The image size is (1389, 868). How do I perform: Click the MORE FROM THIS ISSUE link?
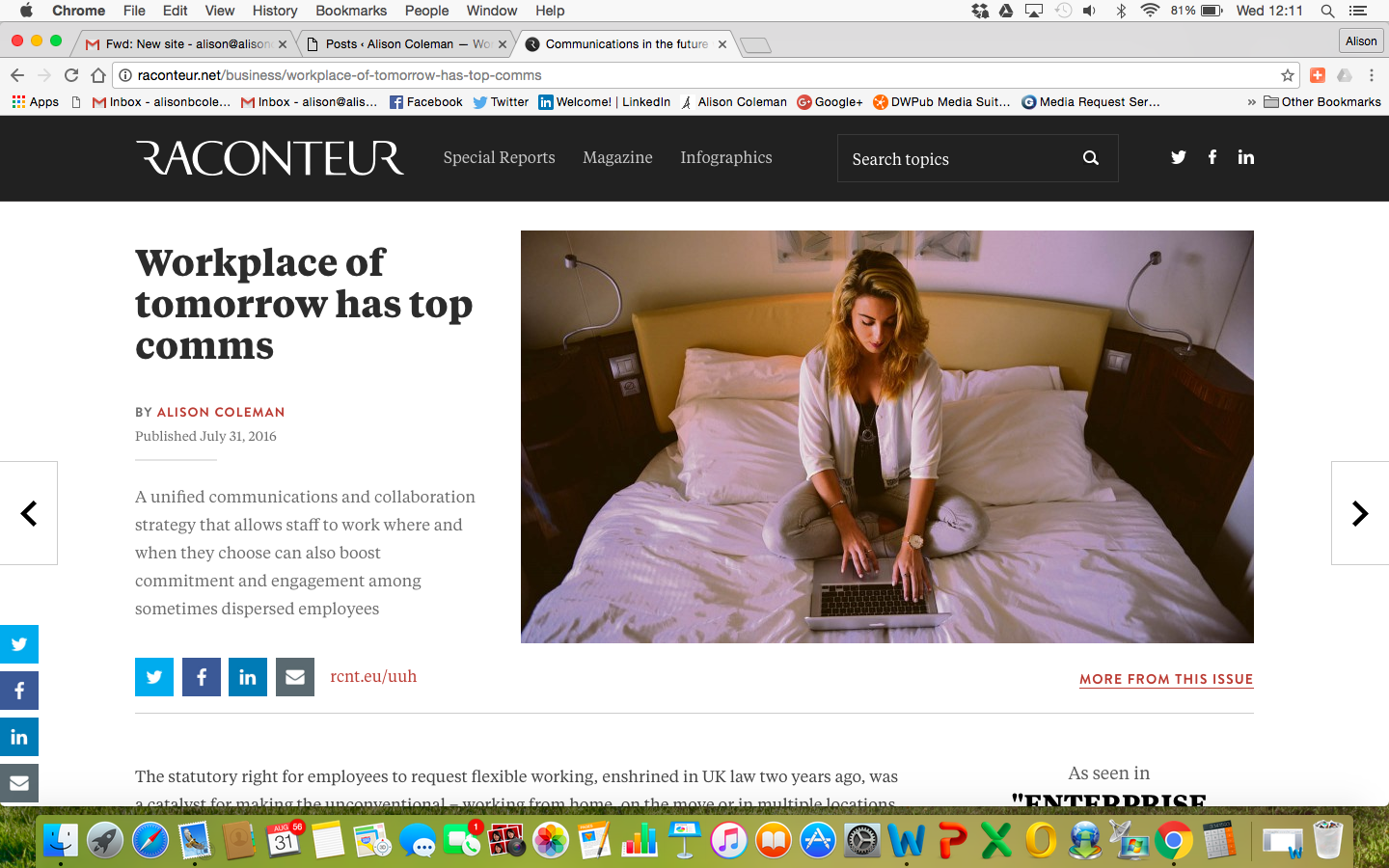click(x=1165, y=679)
